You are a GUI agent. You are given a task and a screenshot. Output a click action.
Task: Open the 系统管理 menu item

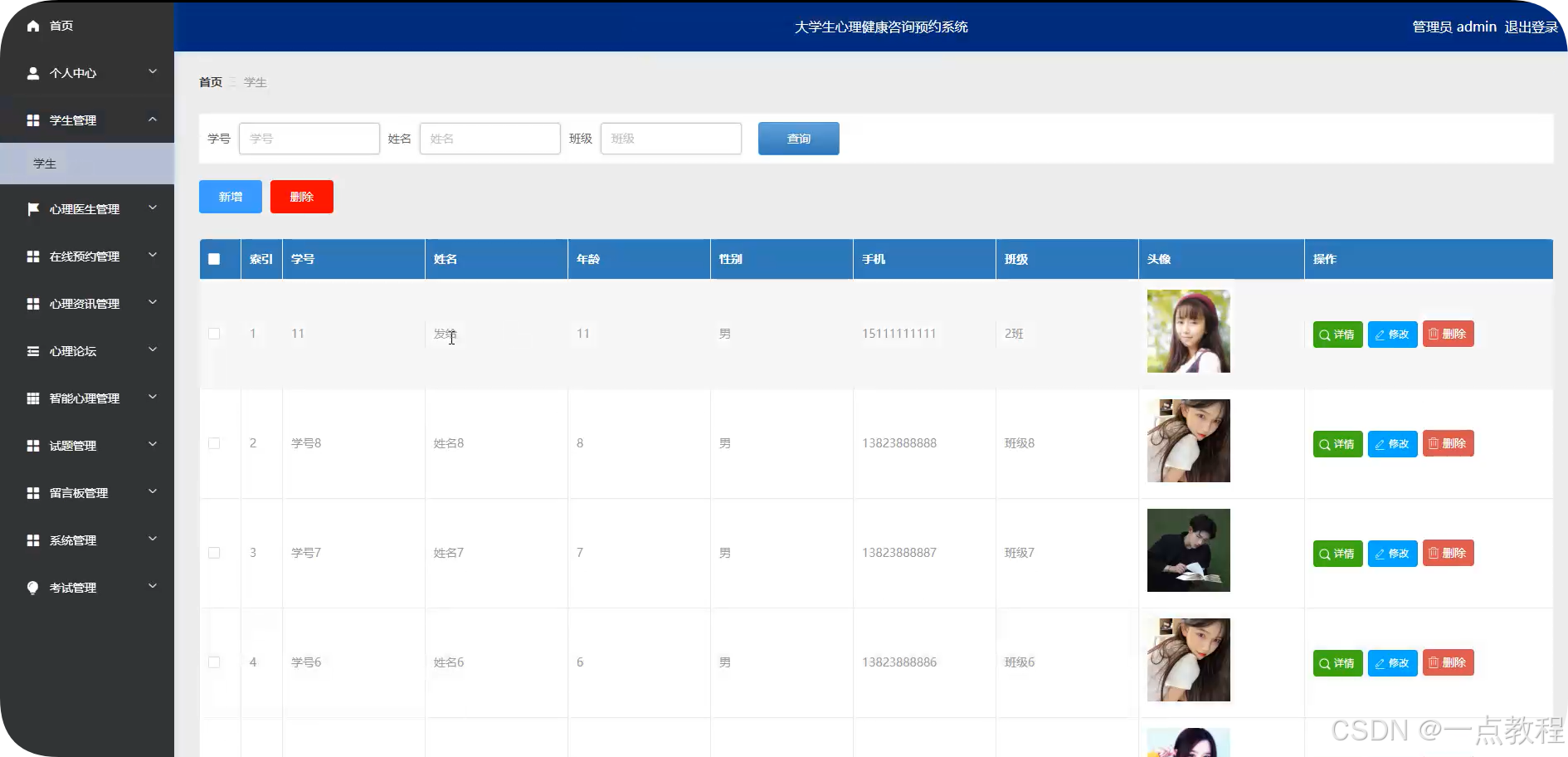pyautogui.click(x=87, y=540)
